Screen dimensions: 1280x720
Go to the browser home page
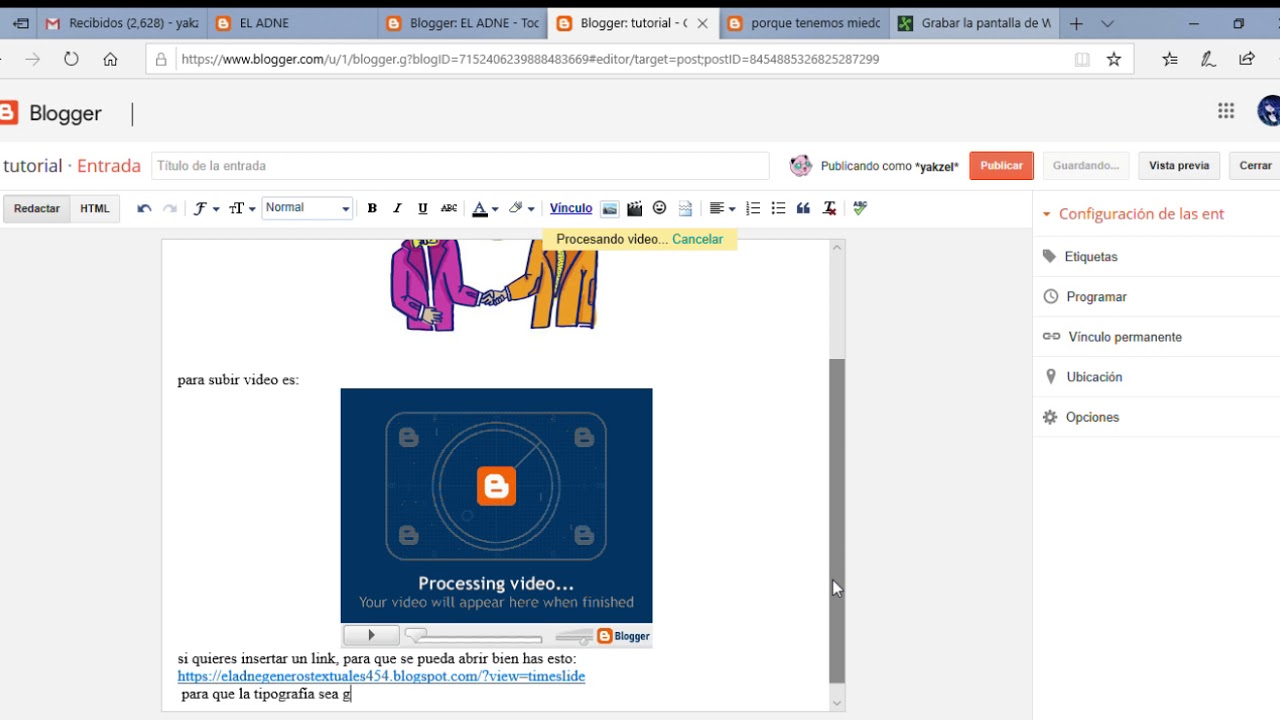(x=110, y=59)
